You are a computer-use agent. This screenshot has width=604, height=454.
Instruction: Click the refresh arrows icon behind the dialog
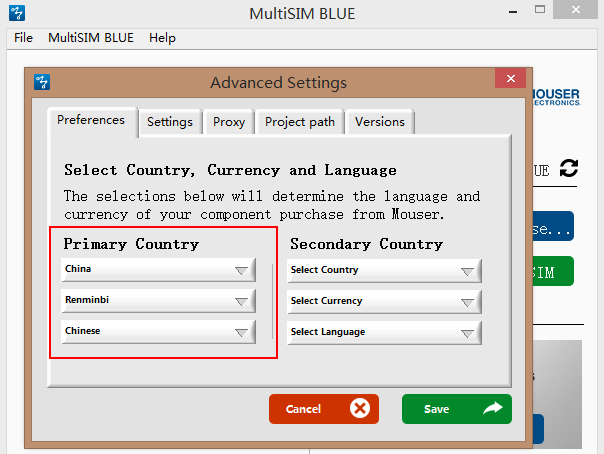pos(569,168)
